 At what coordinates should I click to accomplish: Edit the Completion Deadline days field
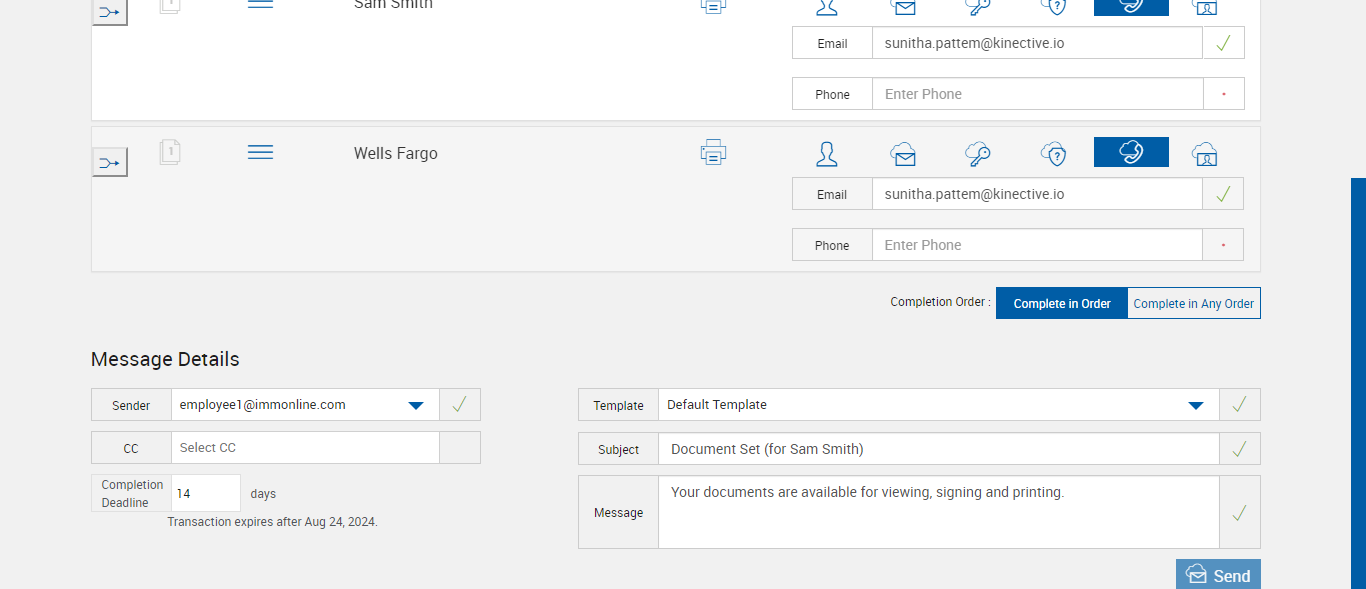206,493
